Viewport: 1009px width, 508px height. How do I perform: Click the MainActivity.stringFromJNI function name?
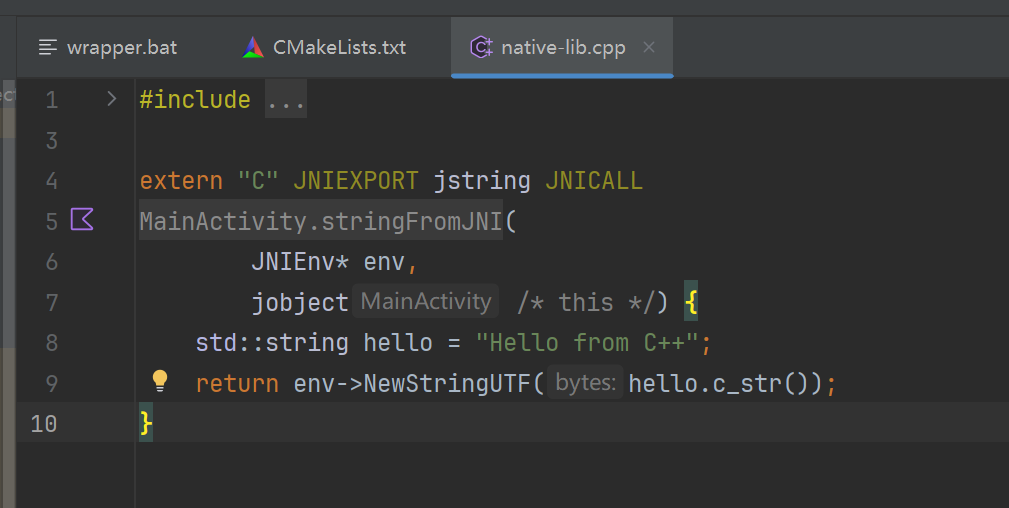pos(321,221)
